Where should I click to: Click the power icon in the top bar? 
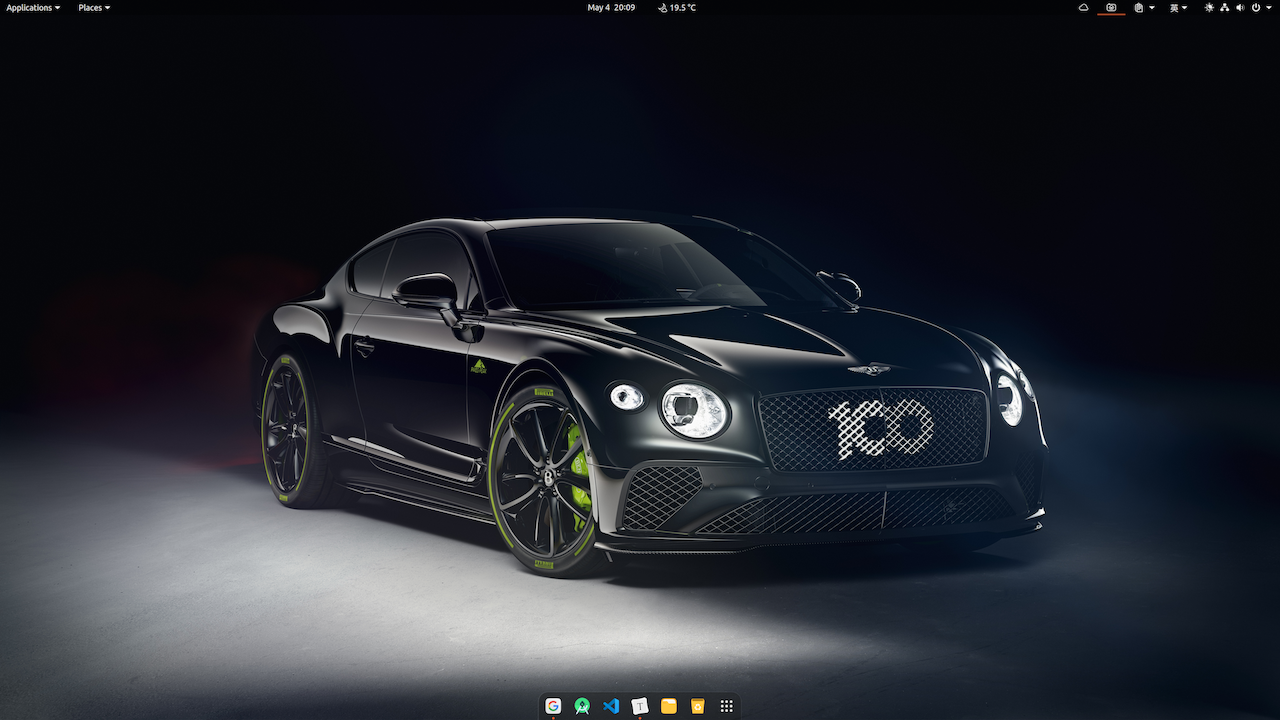coord(1256,7)
